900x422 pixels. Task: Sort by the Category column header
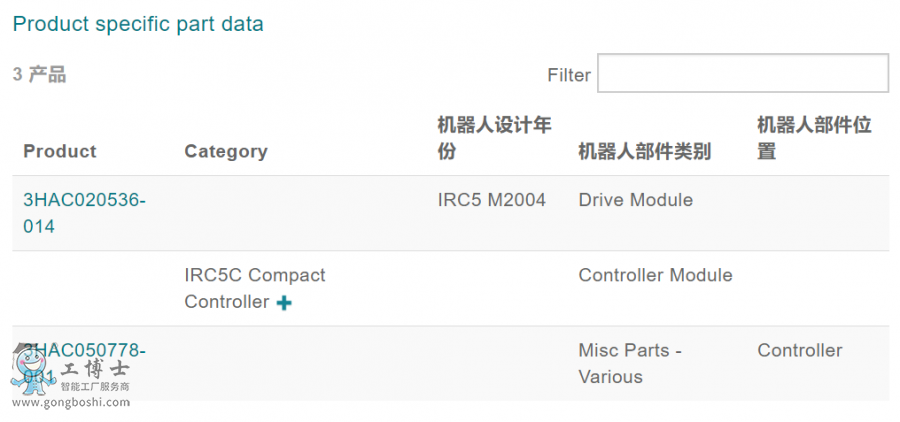click(226, 152)
